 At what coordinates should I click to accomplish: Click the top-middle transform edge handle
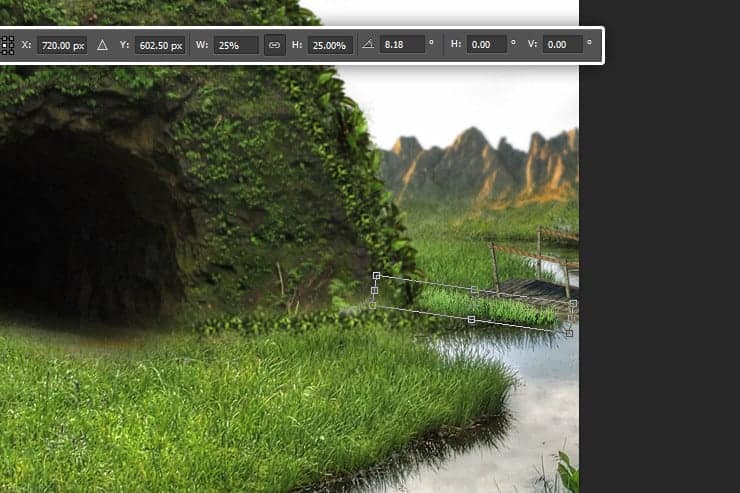[474, 289]
